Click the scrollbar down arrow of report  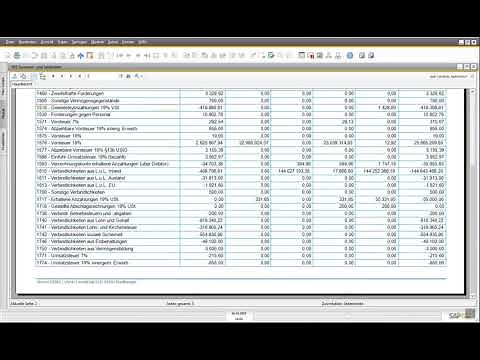coord(472,296)
